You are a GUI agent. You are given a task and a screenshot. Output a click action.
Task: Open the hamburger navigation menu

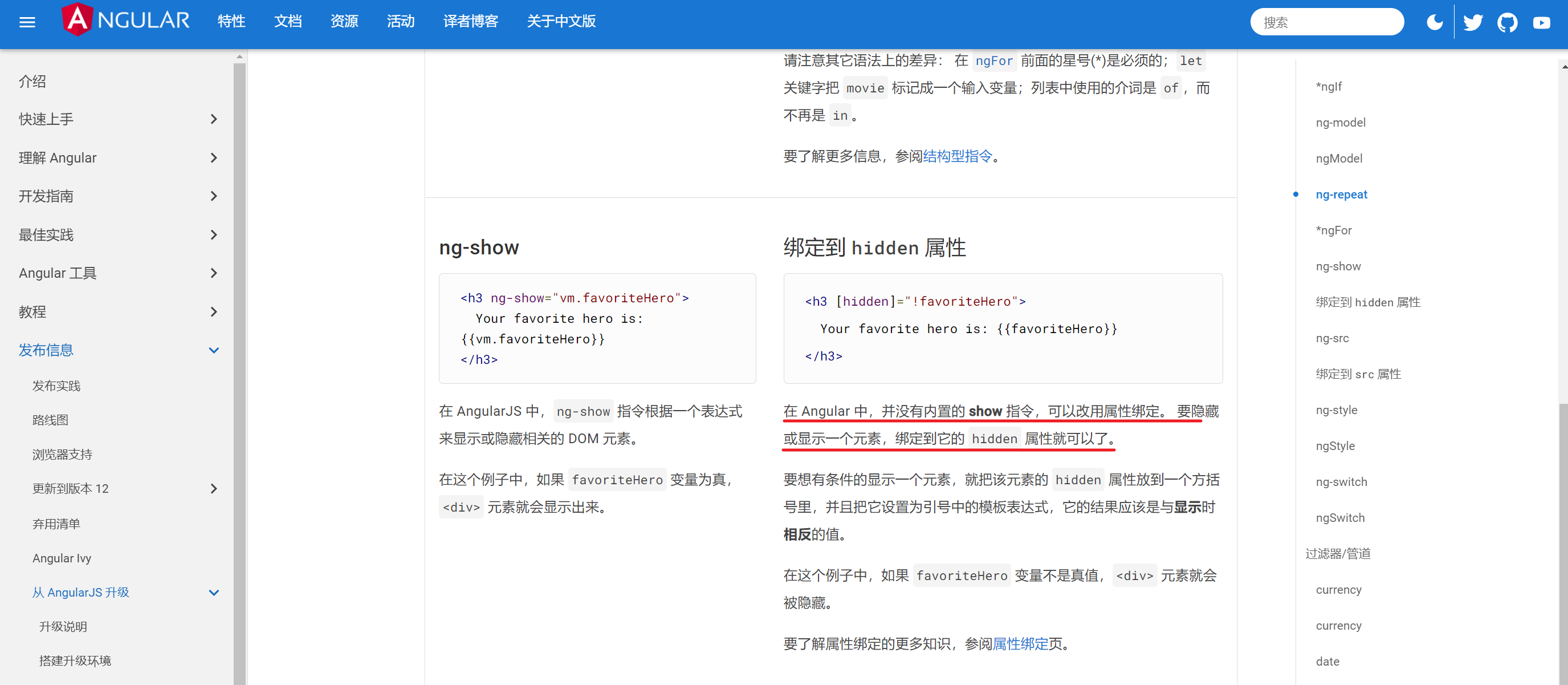(27, 22)
